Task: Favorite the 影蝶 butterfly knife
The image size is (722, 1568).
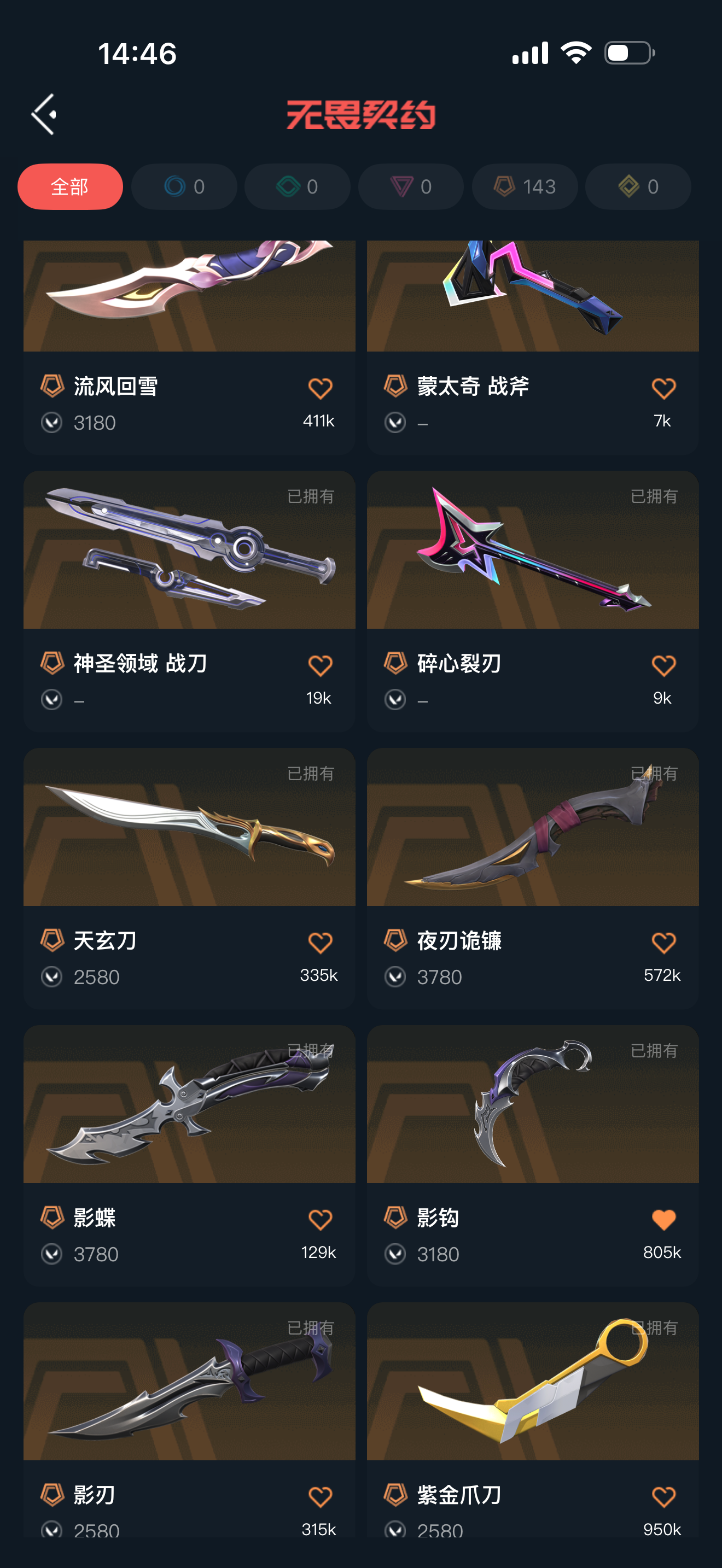Action: tap(320, 1220)
